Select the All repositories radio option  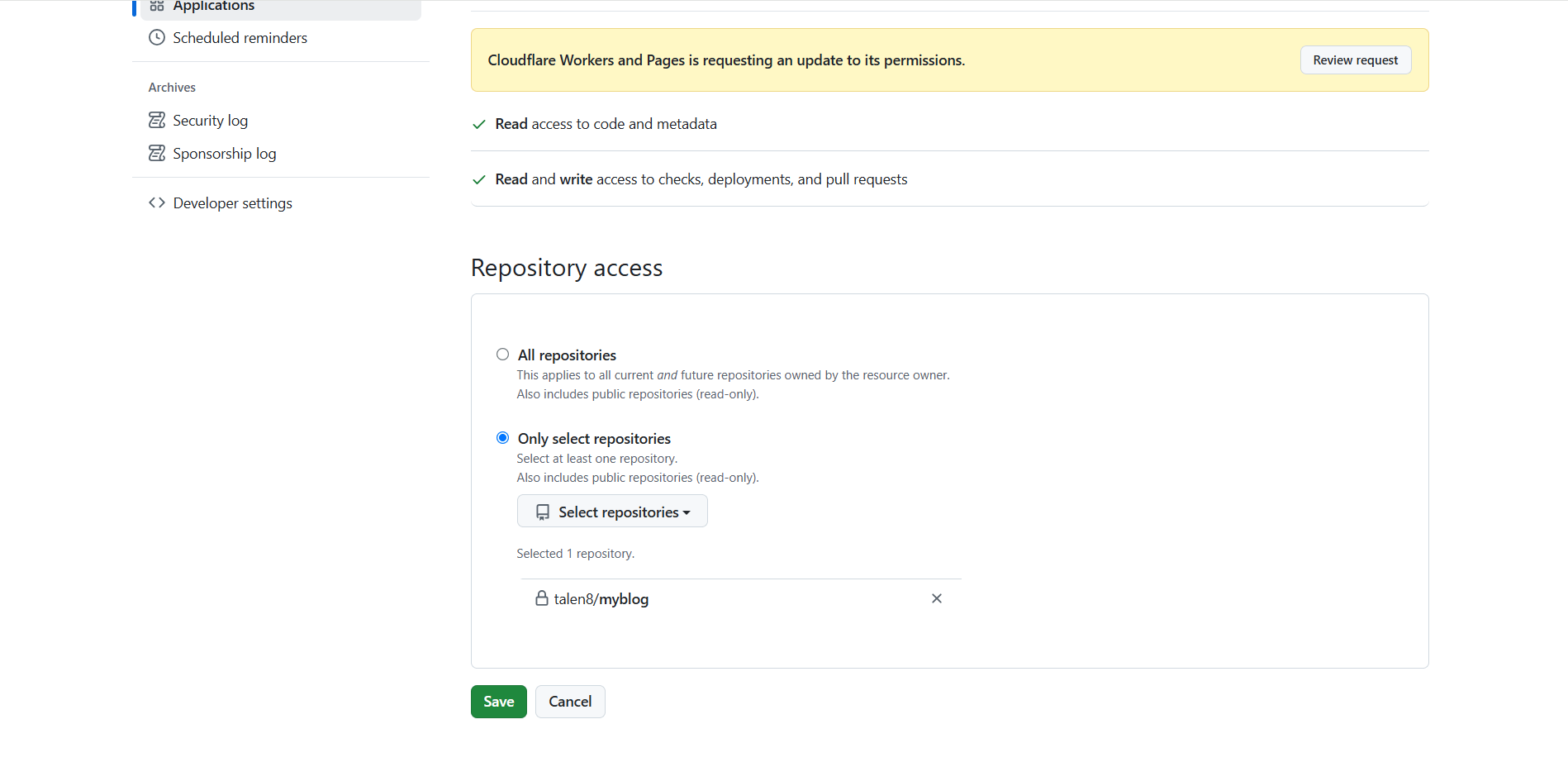502,355
